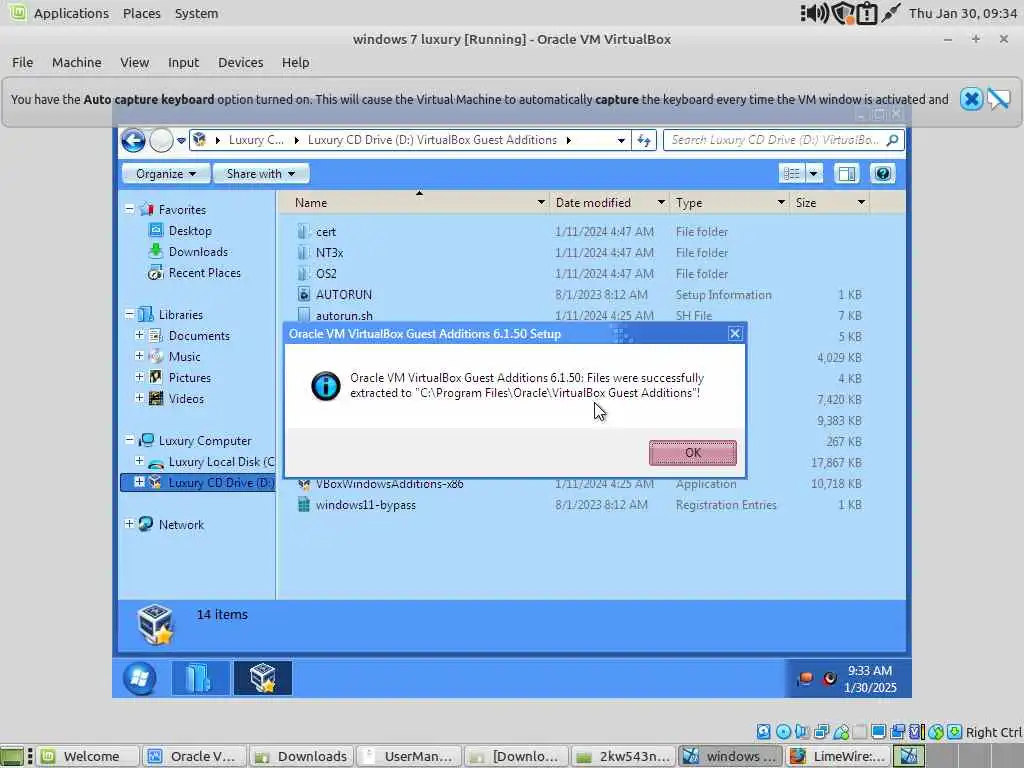Open the recent locations dropdown arrow
This screenshot has height=768, width=1024.
click(x=181, y=140)
